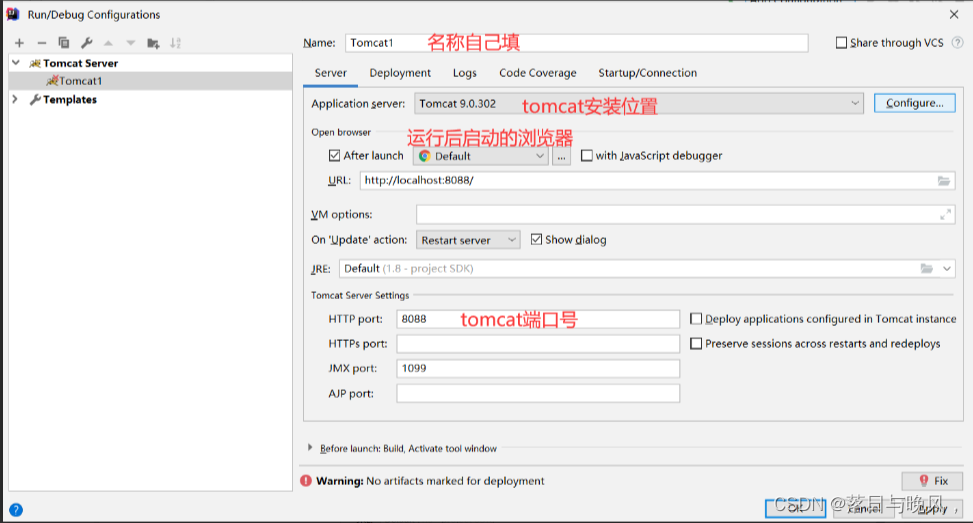The height and width of the screenshot is (523, 973).
Task: Open the help question mark at bottom left
Action: 16,510
